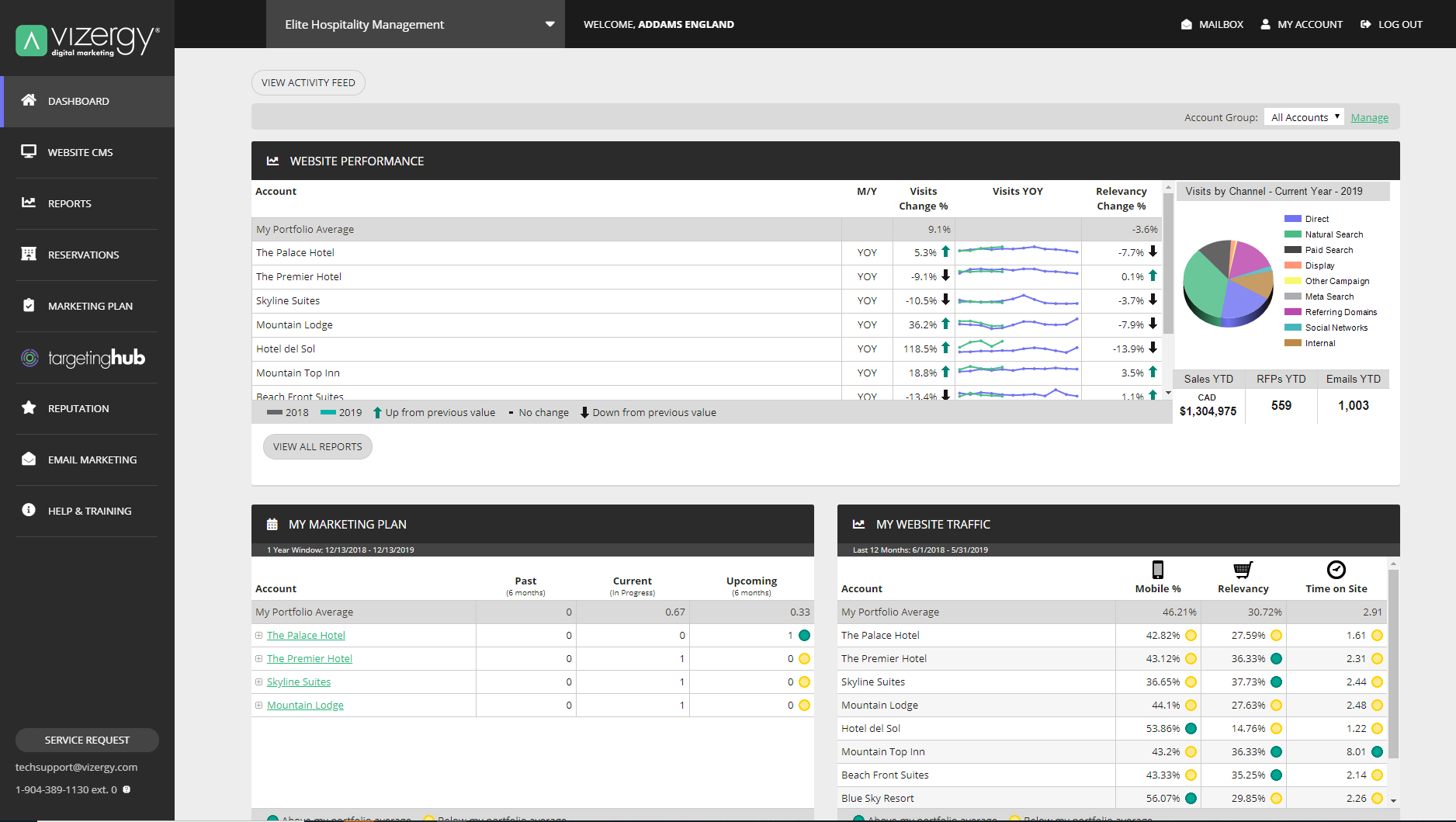Click the View All Reports button
Screen dimensions: 1456x822
317,446
